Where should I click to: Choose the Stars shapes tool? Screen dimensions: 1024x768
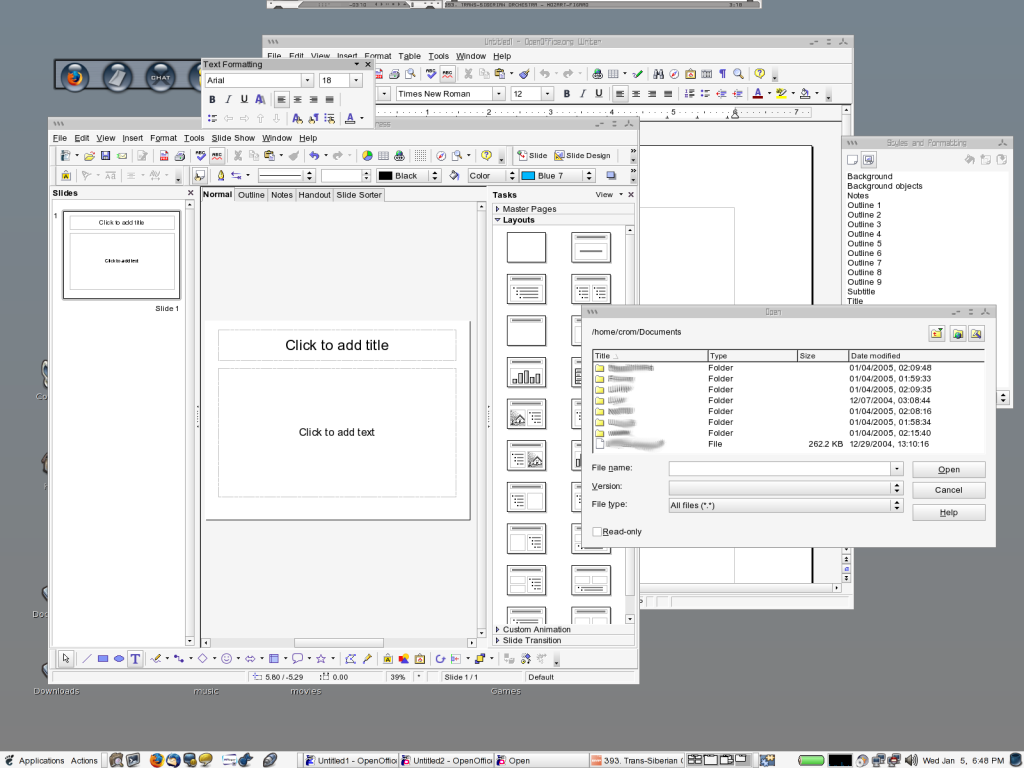(321, 659)
